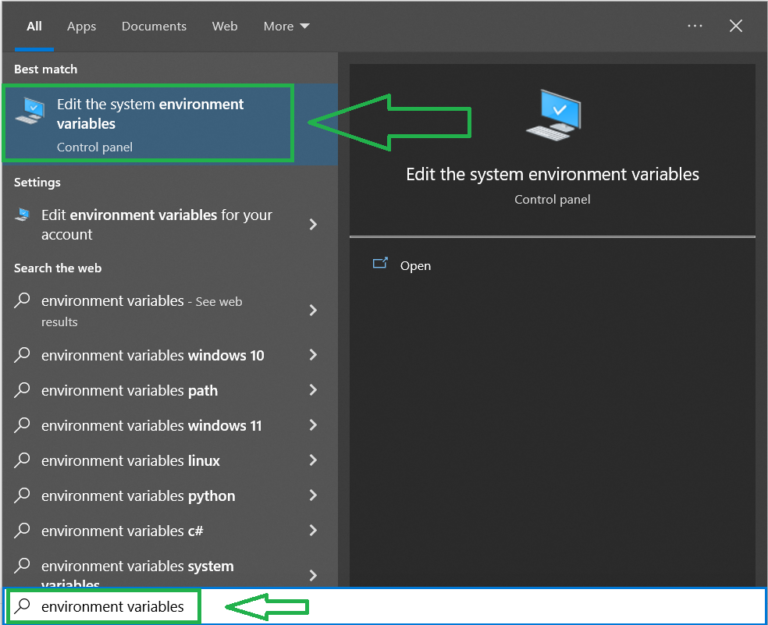
Task: Open the Documents tab
Action: [x=154, y=26]
